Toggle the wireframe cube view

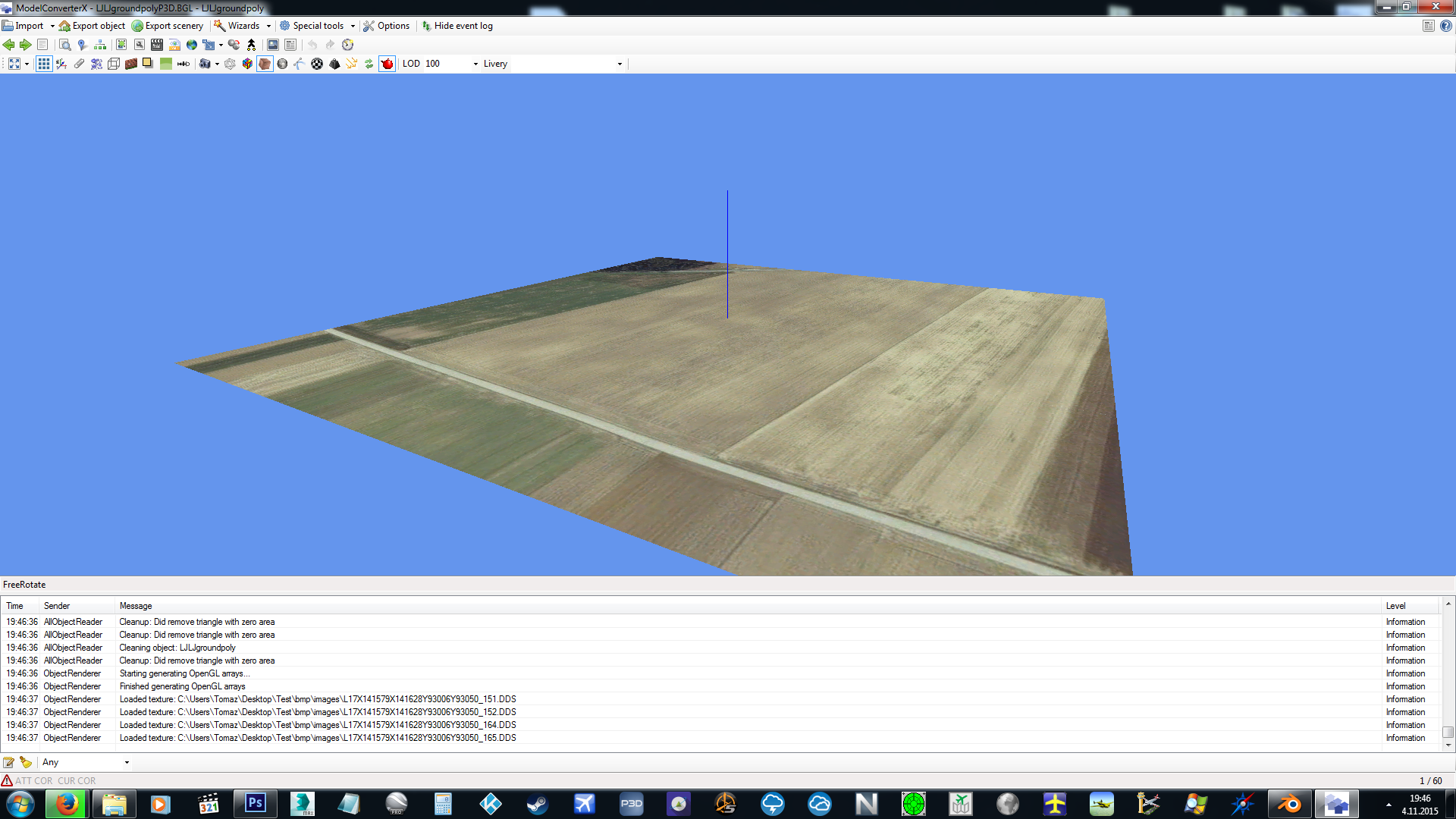[x=114, y=64]
